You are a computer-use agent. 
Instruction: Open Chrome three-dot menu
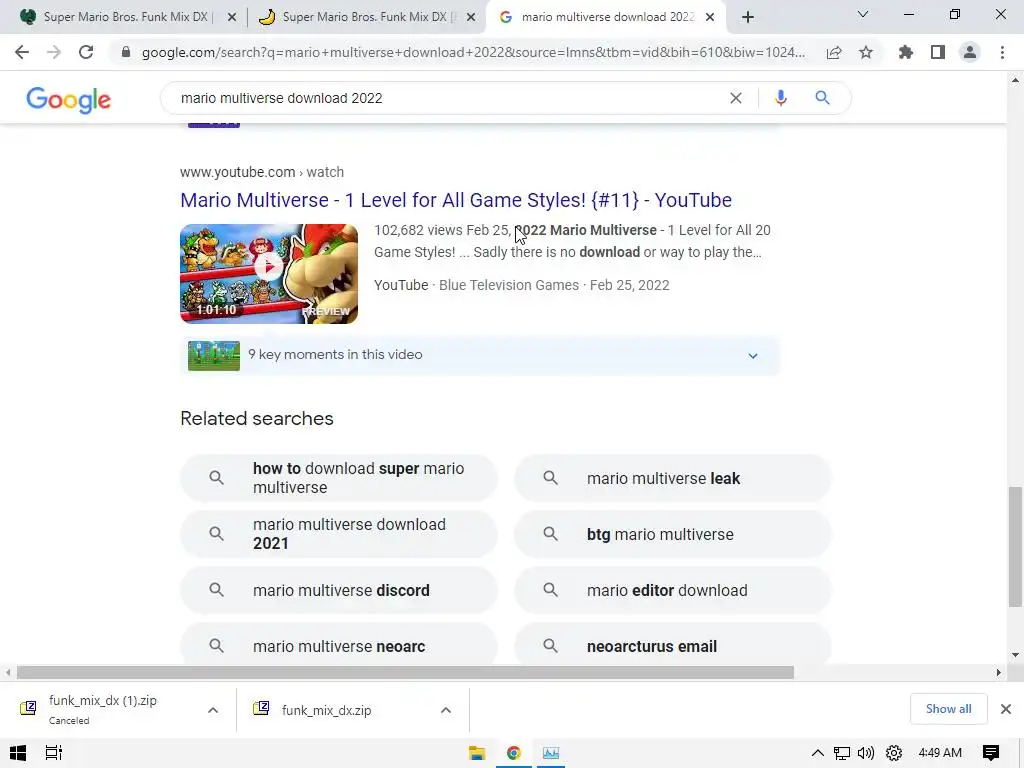click(1002, 52)
